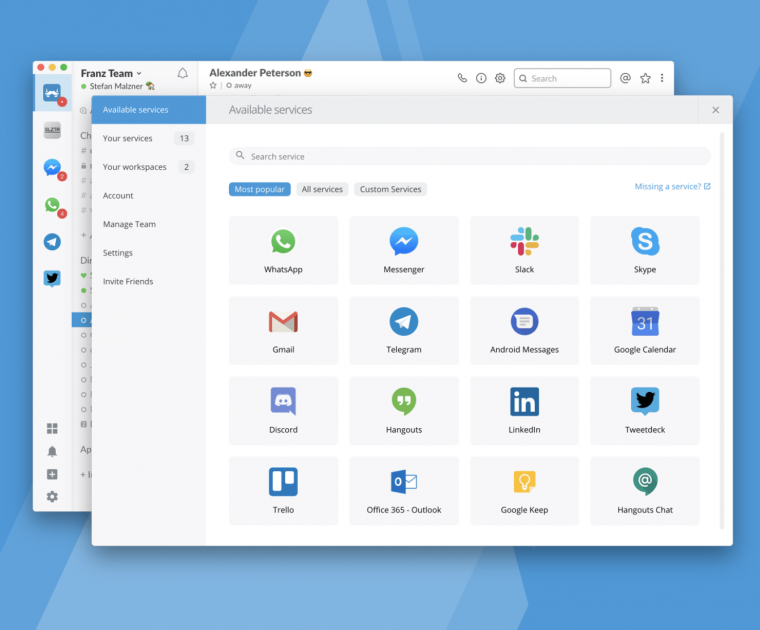The image size is (760, 630).
Task: Add the Messenger service
Action: click(404, 251)
